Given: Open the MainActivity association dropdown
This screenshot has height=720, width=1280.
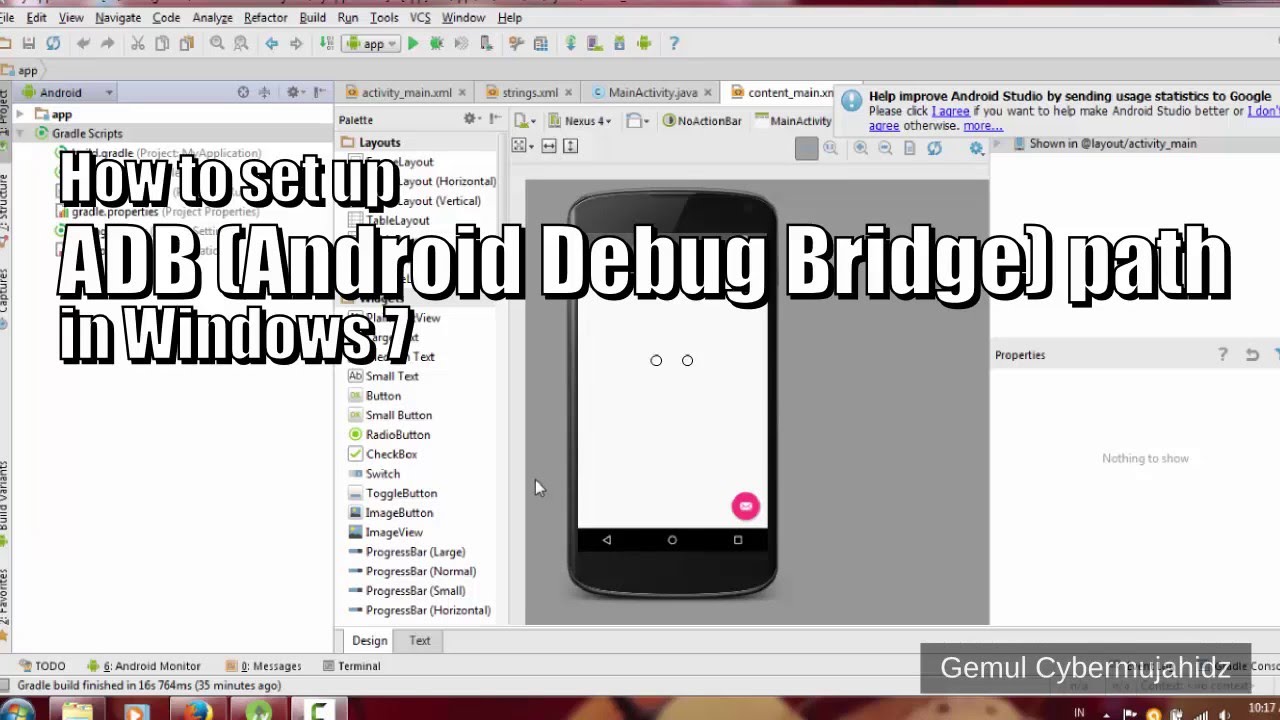Looking at the screenshot, I should [793, 121].
